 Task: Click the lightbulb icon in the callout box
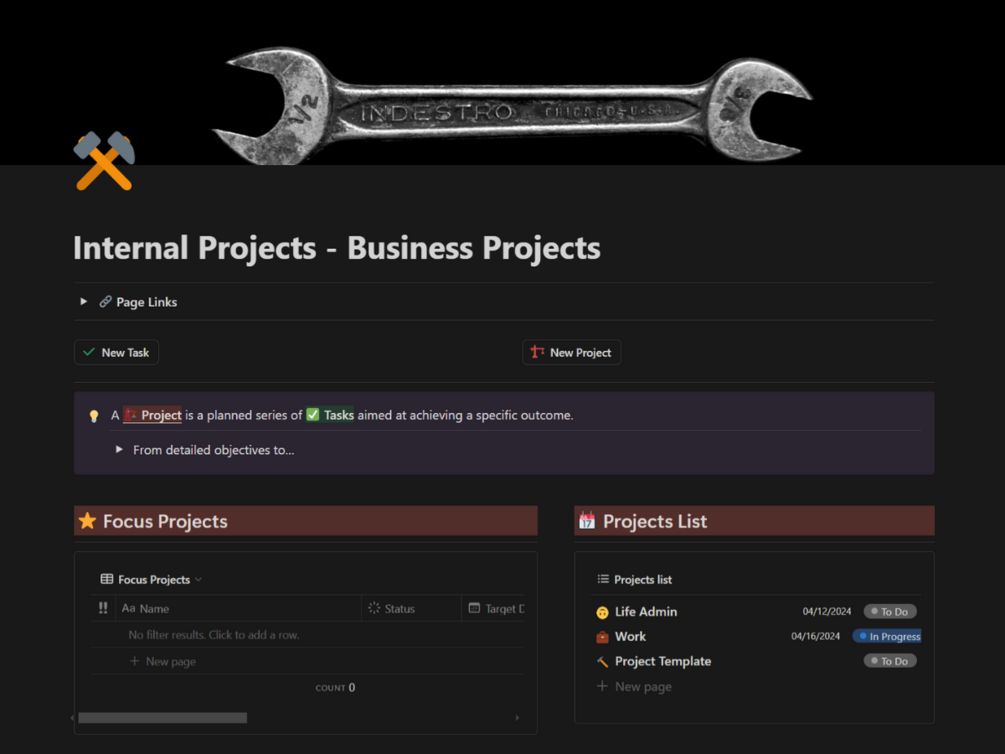(x=94, y=414)
